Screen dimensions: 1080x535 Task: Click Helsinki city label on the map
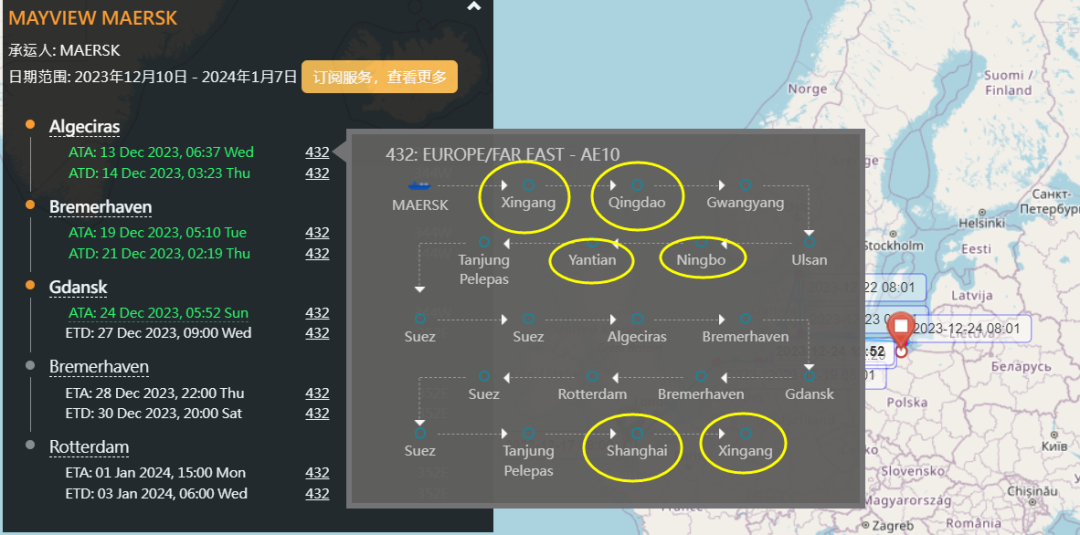pyautogui.click(x=982, y=224)
